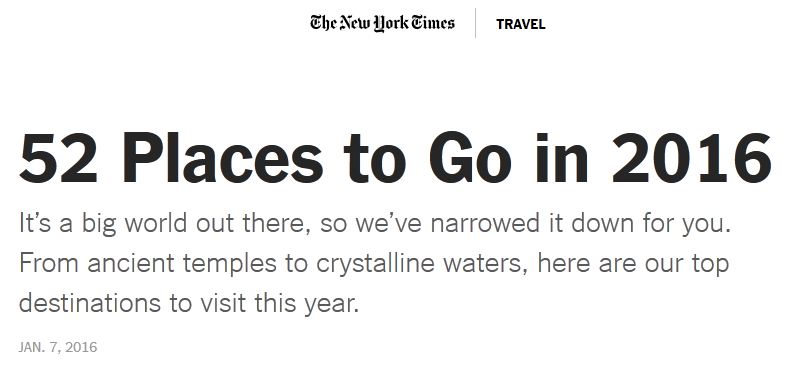Click the word 'Places' in the headline
Image resolution: width=796 pixels, height=381 pixels.
222,158
